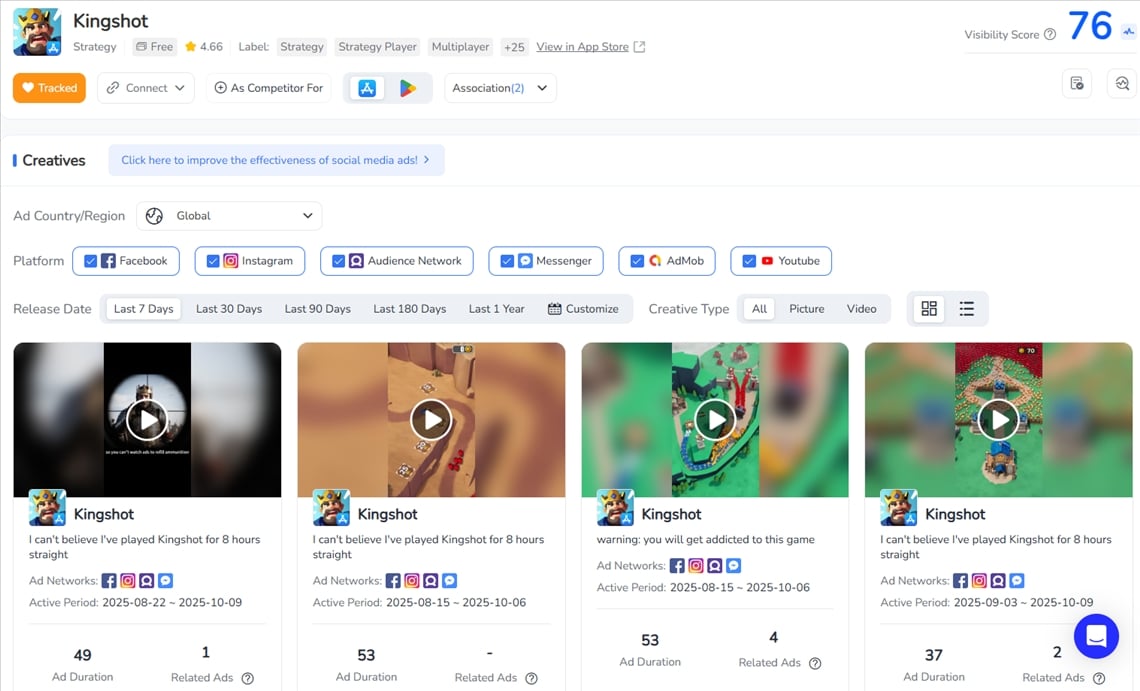
Task: Click the orange Tracked button
Action: point(49,88)
